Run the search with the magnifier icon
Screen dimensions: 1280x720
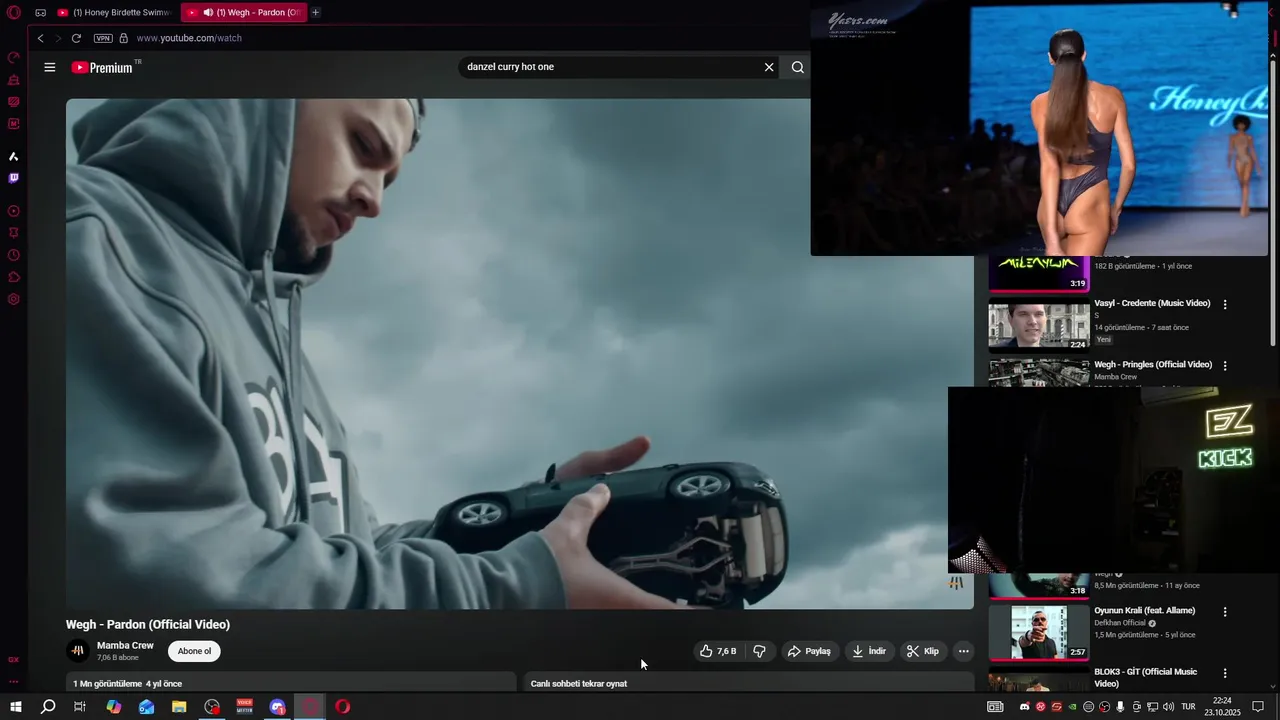pos(797,67)
